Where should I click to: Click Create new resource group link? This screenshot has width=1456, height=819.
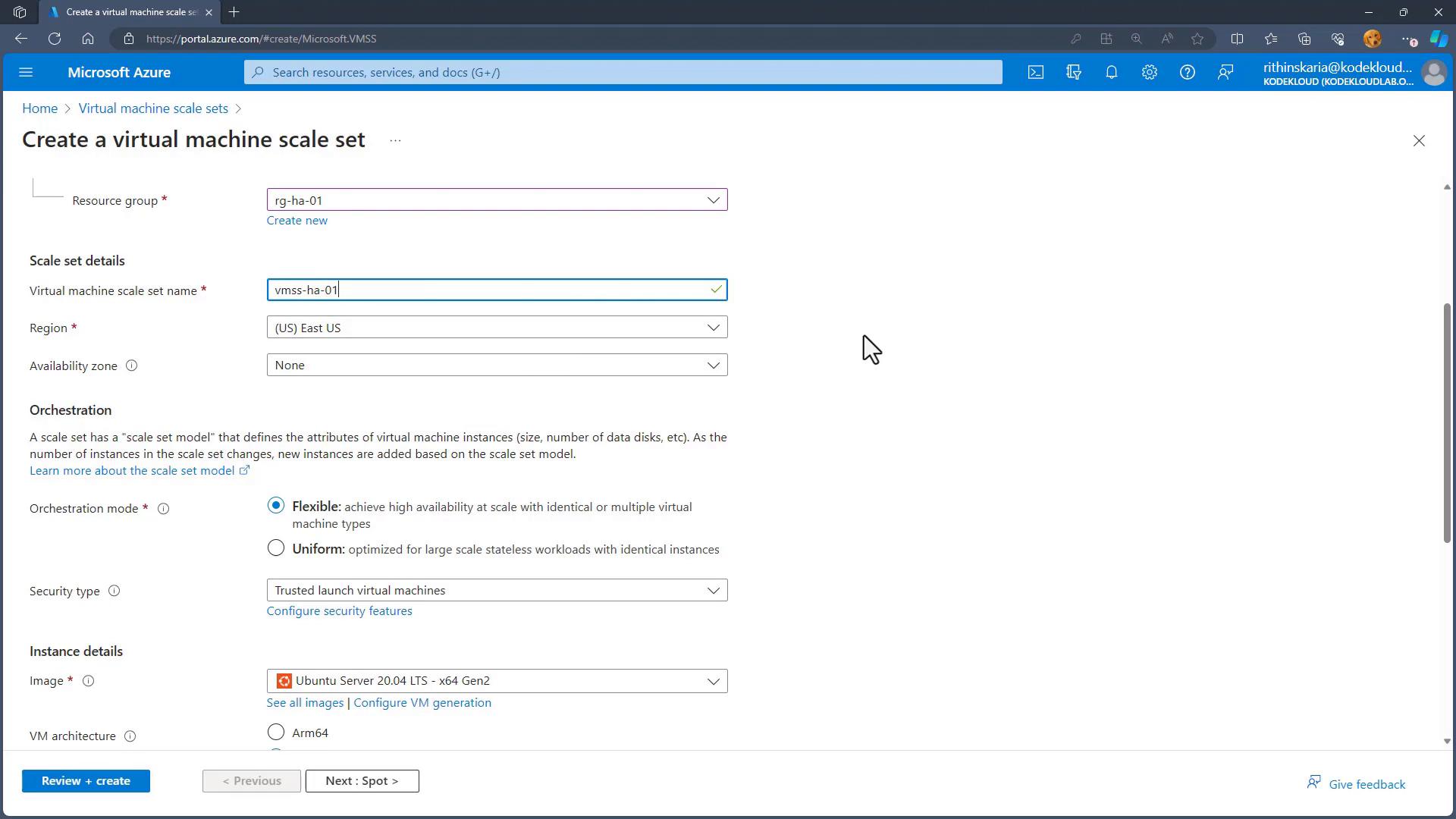(297, 221)
